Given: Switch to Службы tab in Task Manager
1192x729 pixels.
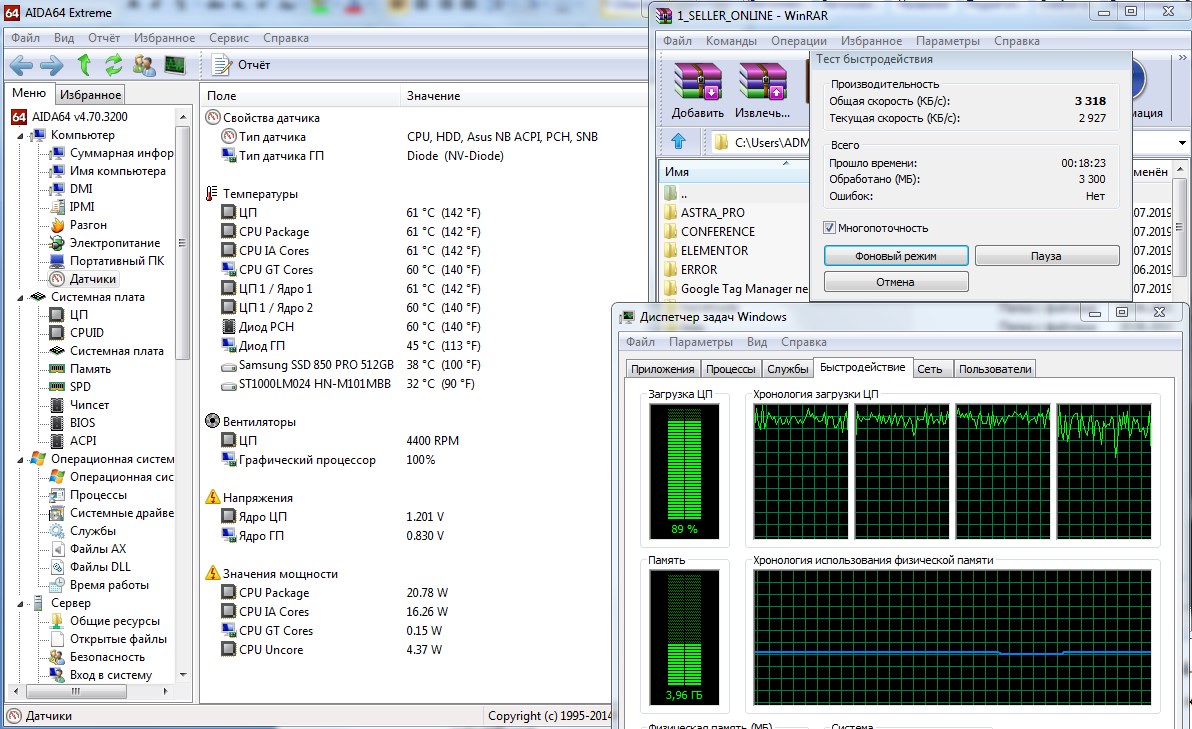Looking at the screenshot, I should [788, 369].
